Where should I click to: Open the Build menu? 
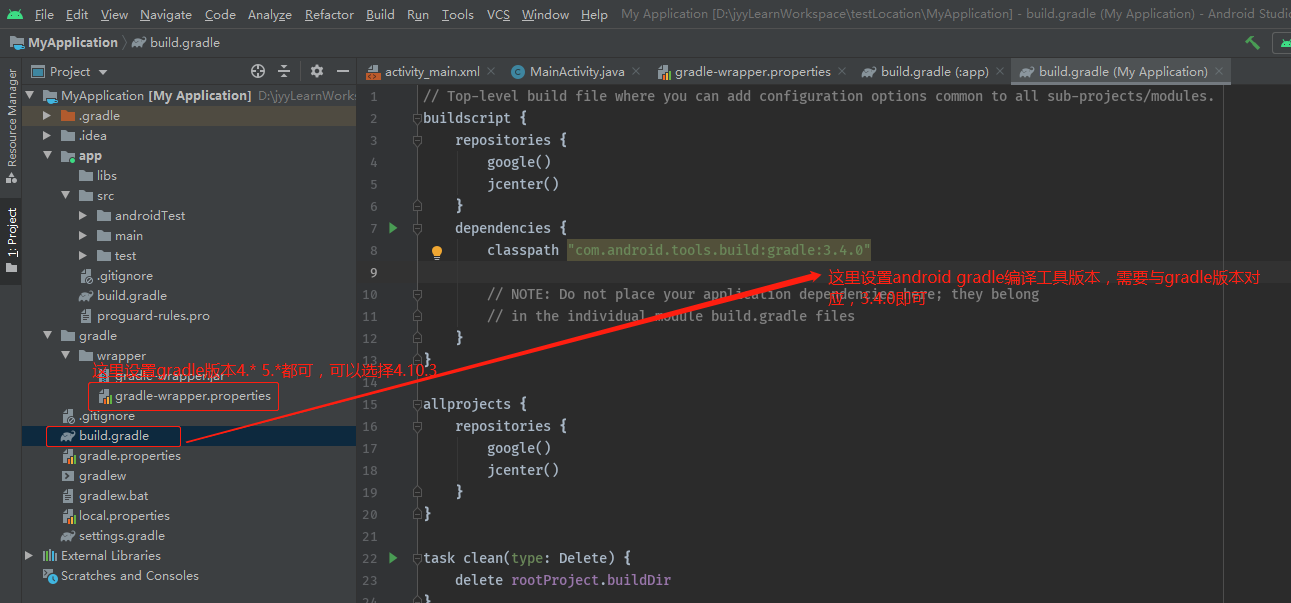click(380, 14)
